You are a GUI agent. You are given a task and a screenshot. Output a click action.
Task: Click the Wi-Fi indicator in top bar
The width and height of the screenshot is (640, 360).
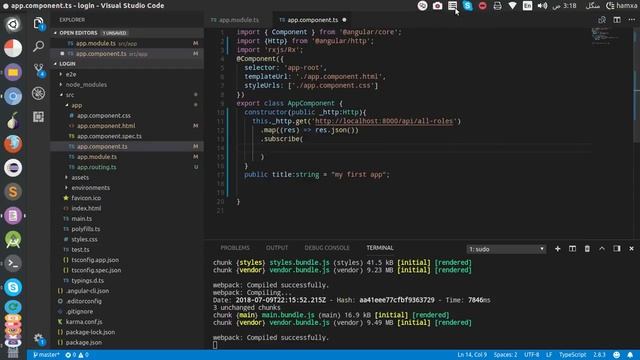pos(512,6)
